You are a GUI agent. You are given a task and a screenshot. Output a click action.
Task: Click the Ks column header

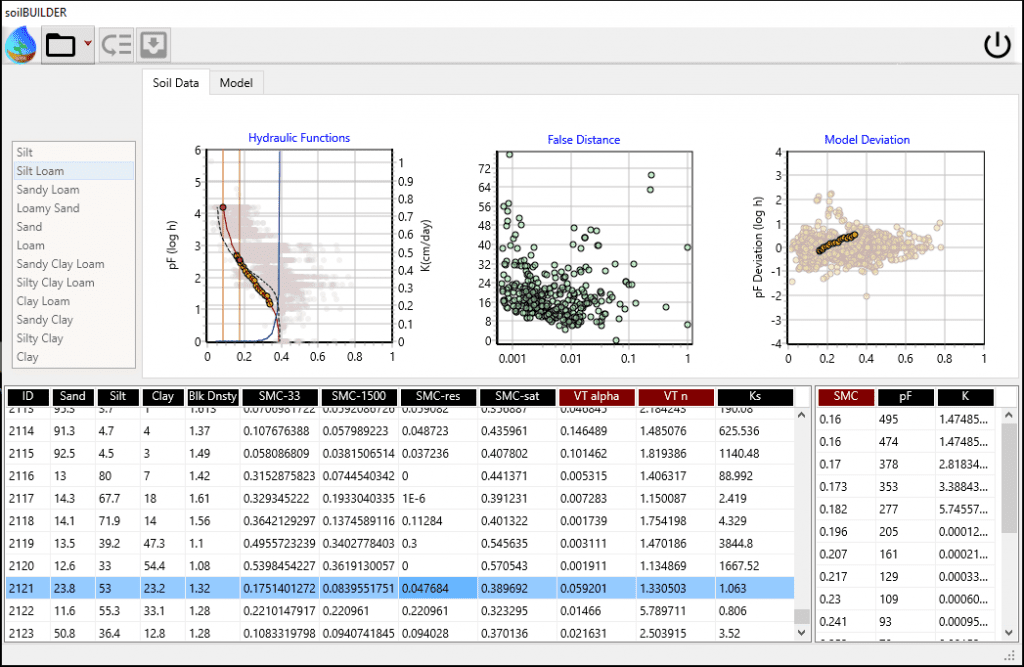point(755,397)
